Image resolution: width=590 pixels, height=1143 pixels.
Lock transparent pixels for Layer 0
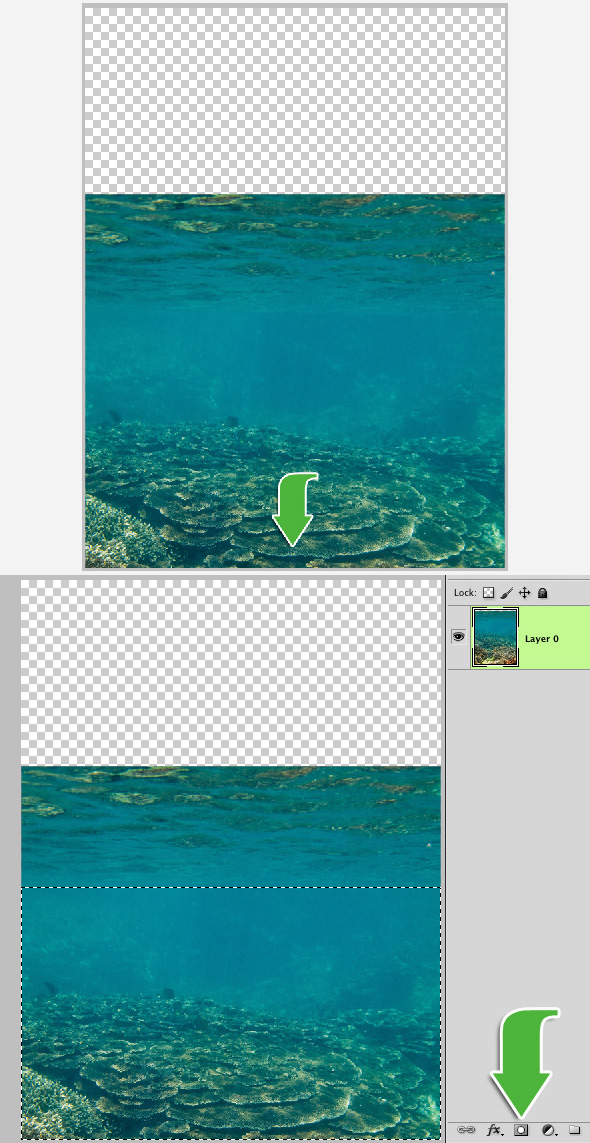[489, 593]
